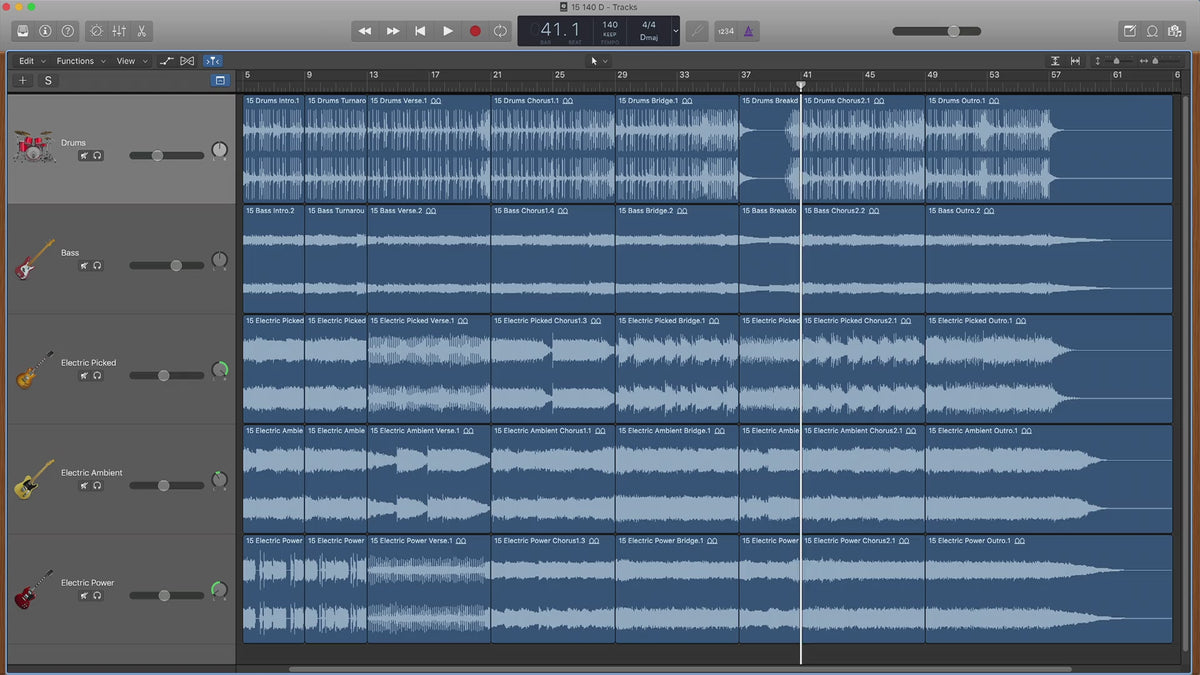
Task: Click the Record button
Action: [475, 31]
